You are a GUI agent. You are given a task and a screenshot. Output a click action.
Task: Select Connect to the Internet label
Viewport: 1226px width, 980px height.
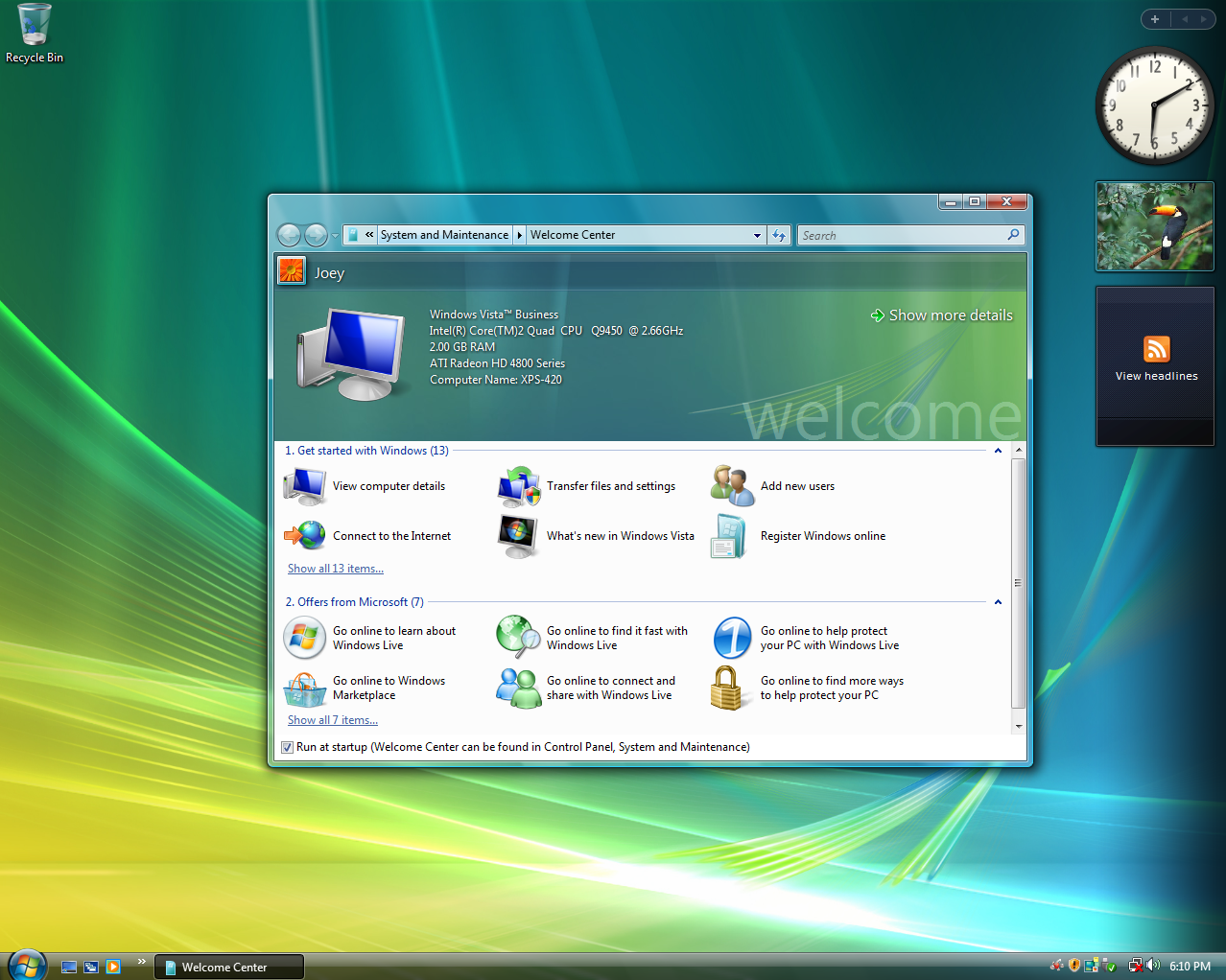tap(391, 536)
